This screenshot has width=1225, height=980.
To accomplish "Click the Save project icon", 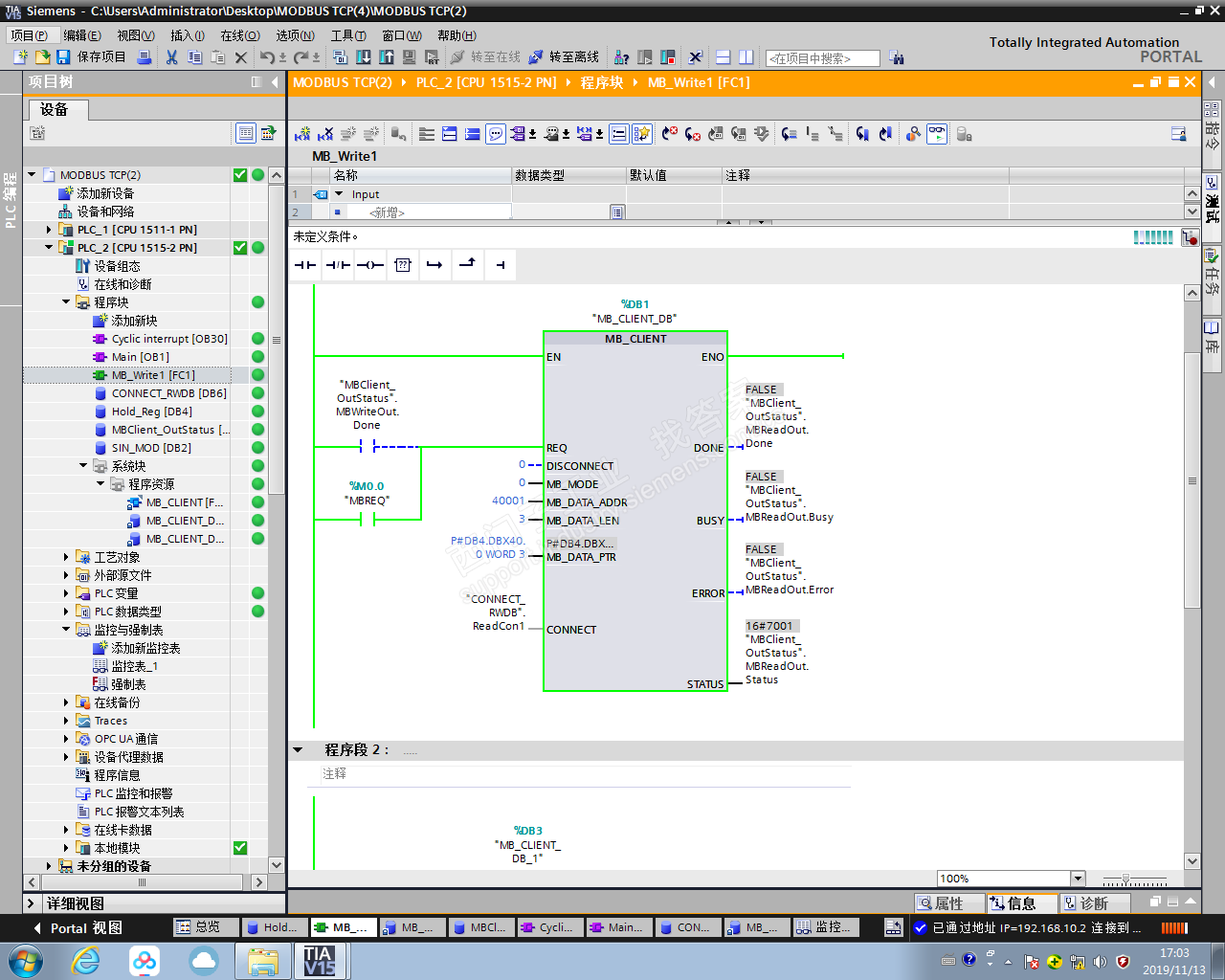I will coord(63,57).
